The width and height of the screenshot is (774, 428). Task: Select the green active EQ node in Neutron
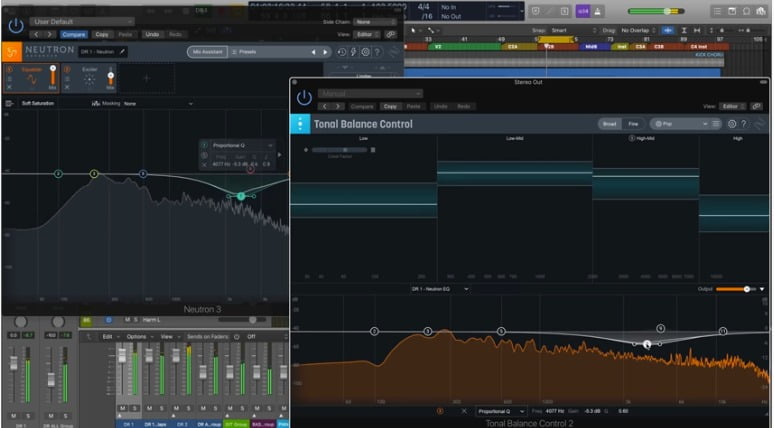click(x=241, y=196)
